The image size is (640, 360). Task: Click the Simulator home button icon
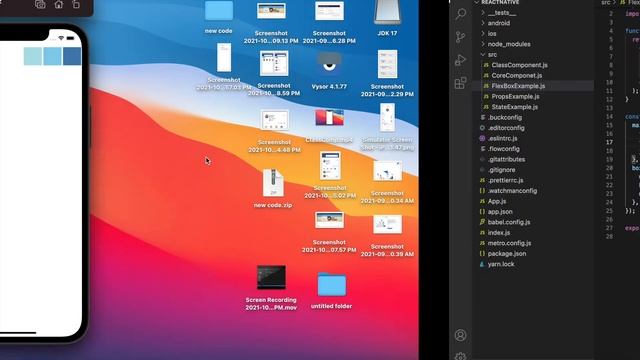point(59,5)
